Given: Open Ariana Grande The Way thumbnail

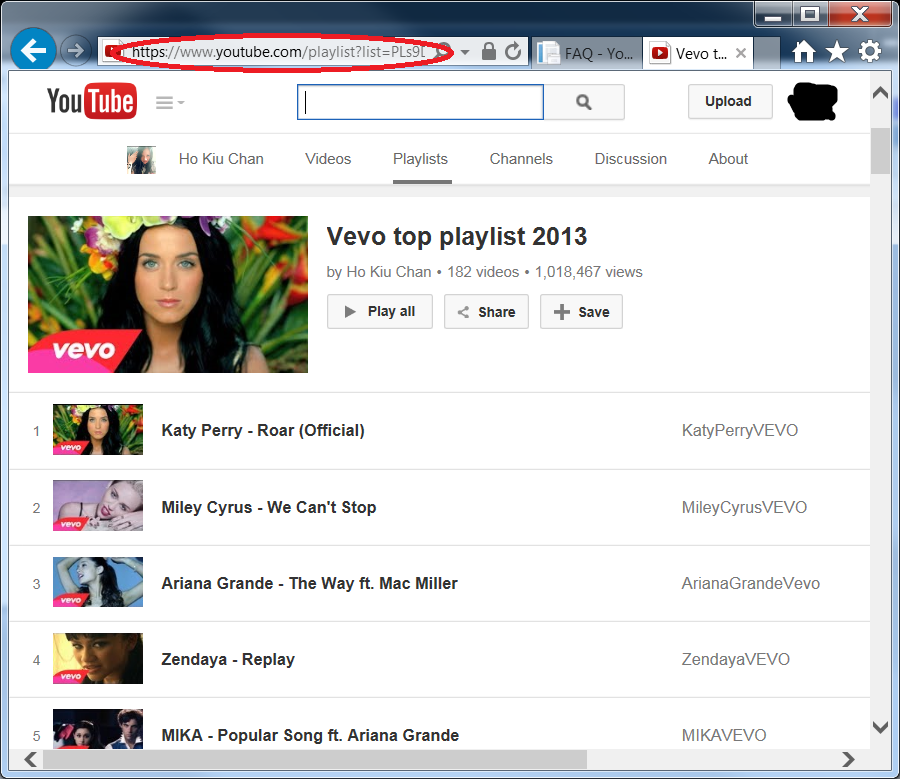Looking at the screenshot, I should [x=98, y=582].
